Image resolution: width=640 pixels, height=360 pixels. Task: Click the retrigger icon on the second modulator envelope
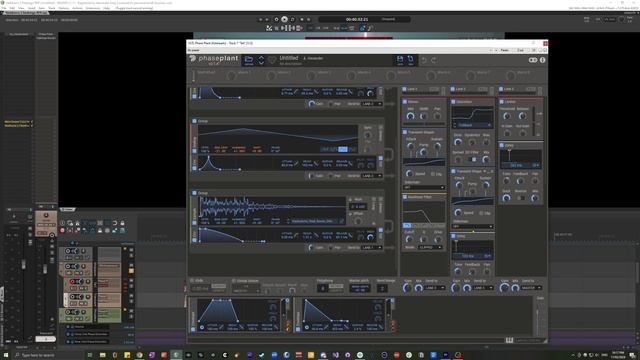pyautogui.click(x=307, y=327)
